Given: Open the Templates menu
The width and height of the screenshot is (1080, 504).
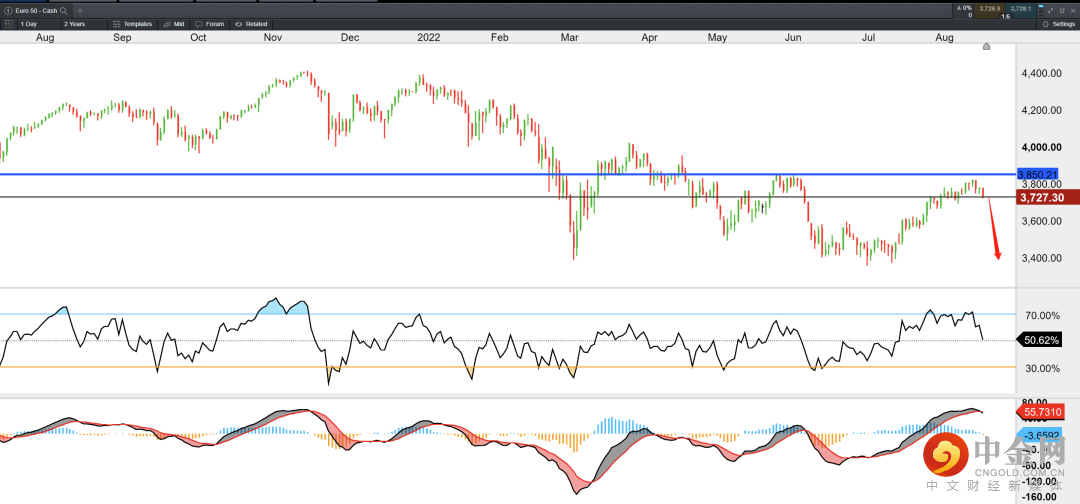Looking at the screenshot, I should (132, 23).
